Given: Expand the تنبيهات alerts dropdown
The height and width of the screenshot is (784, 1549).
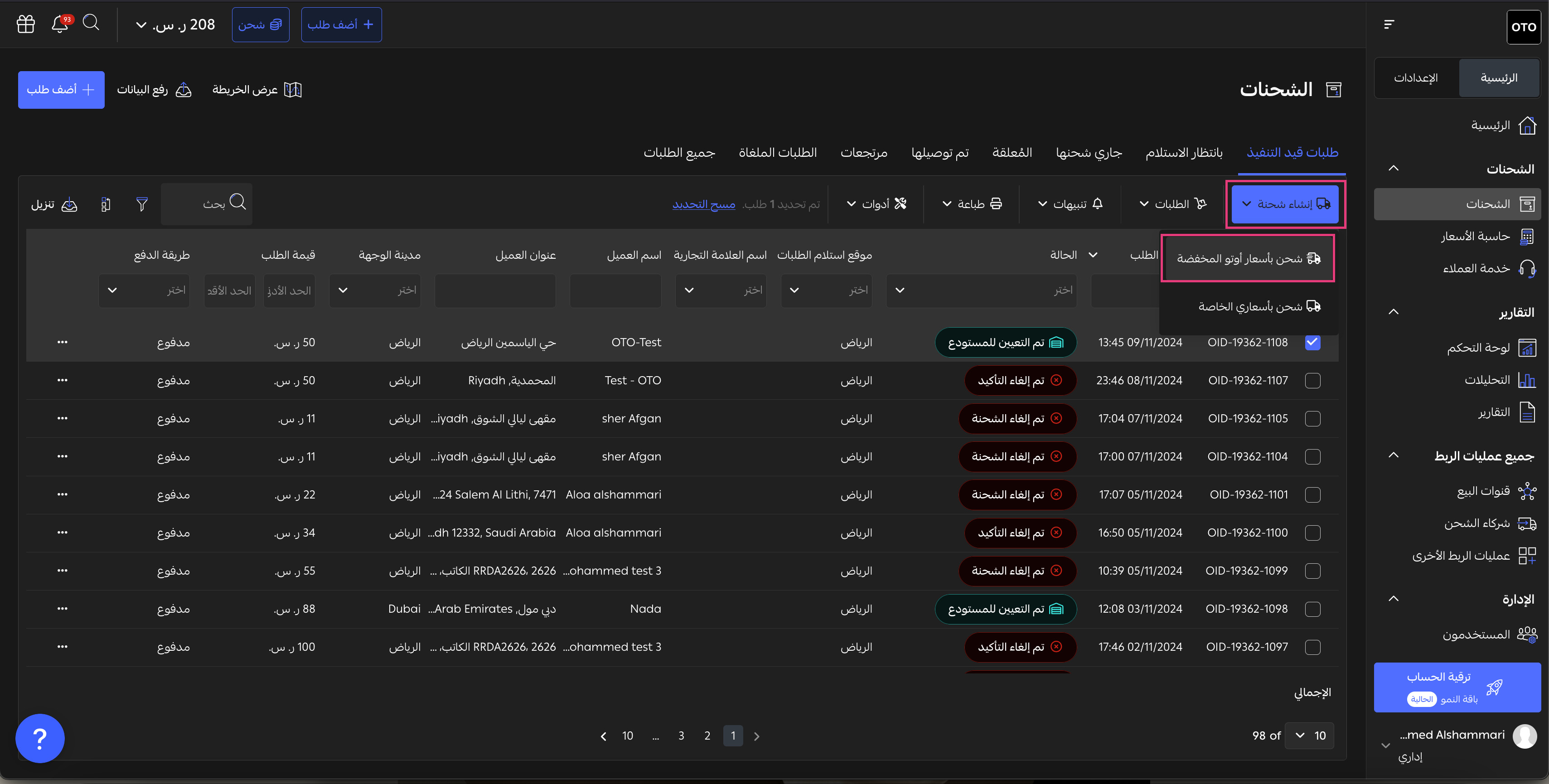Looking at the screenshot, I should coord(1070,204).
